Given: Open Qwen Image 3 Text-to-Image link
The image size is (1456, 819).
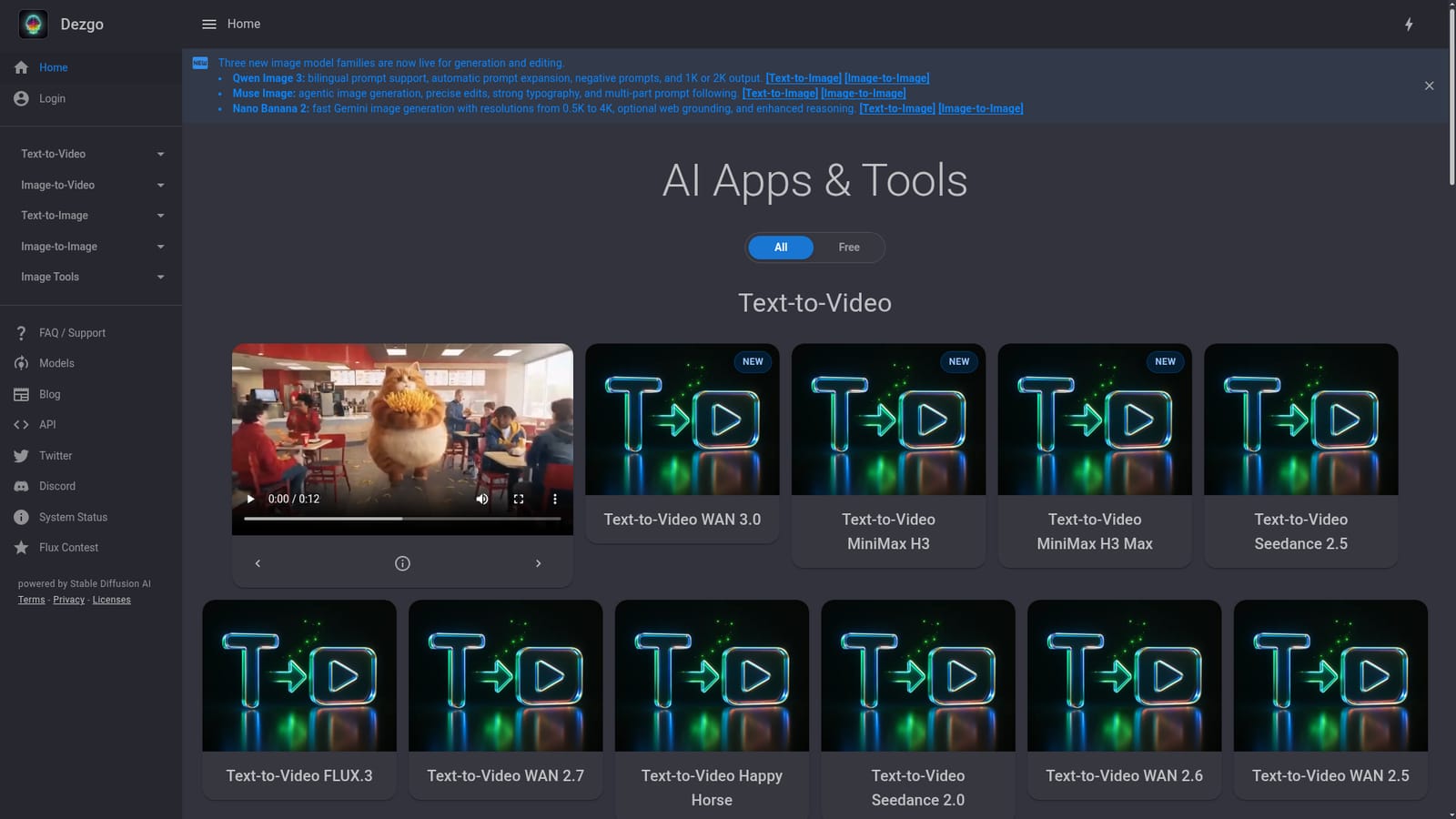Looking at the screenshot, I should point(804,78).
